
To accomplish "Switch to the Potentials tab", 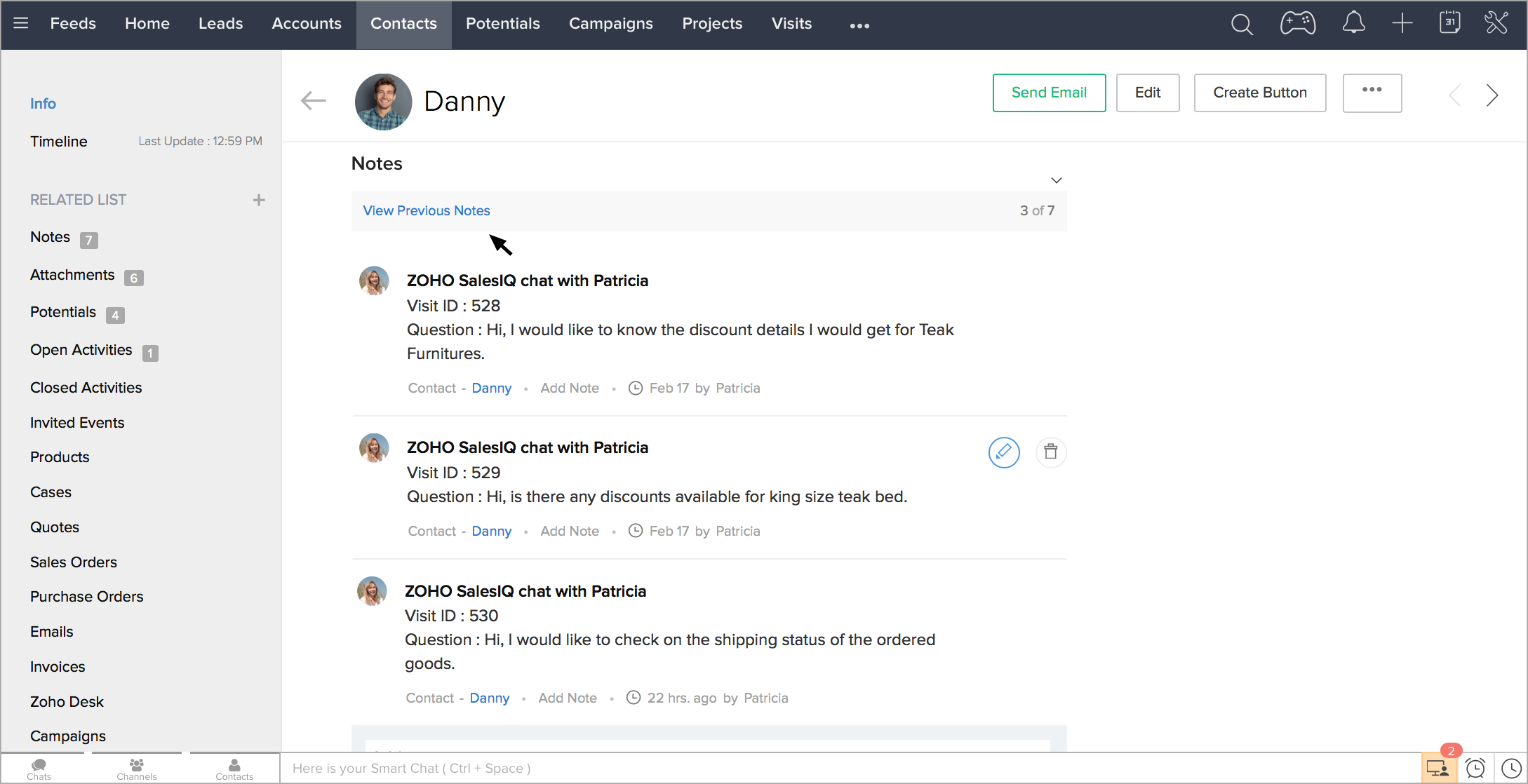I will [502, 23].
